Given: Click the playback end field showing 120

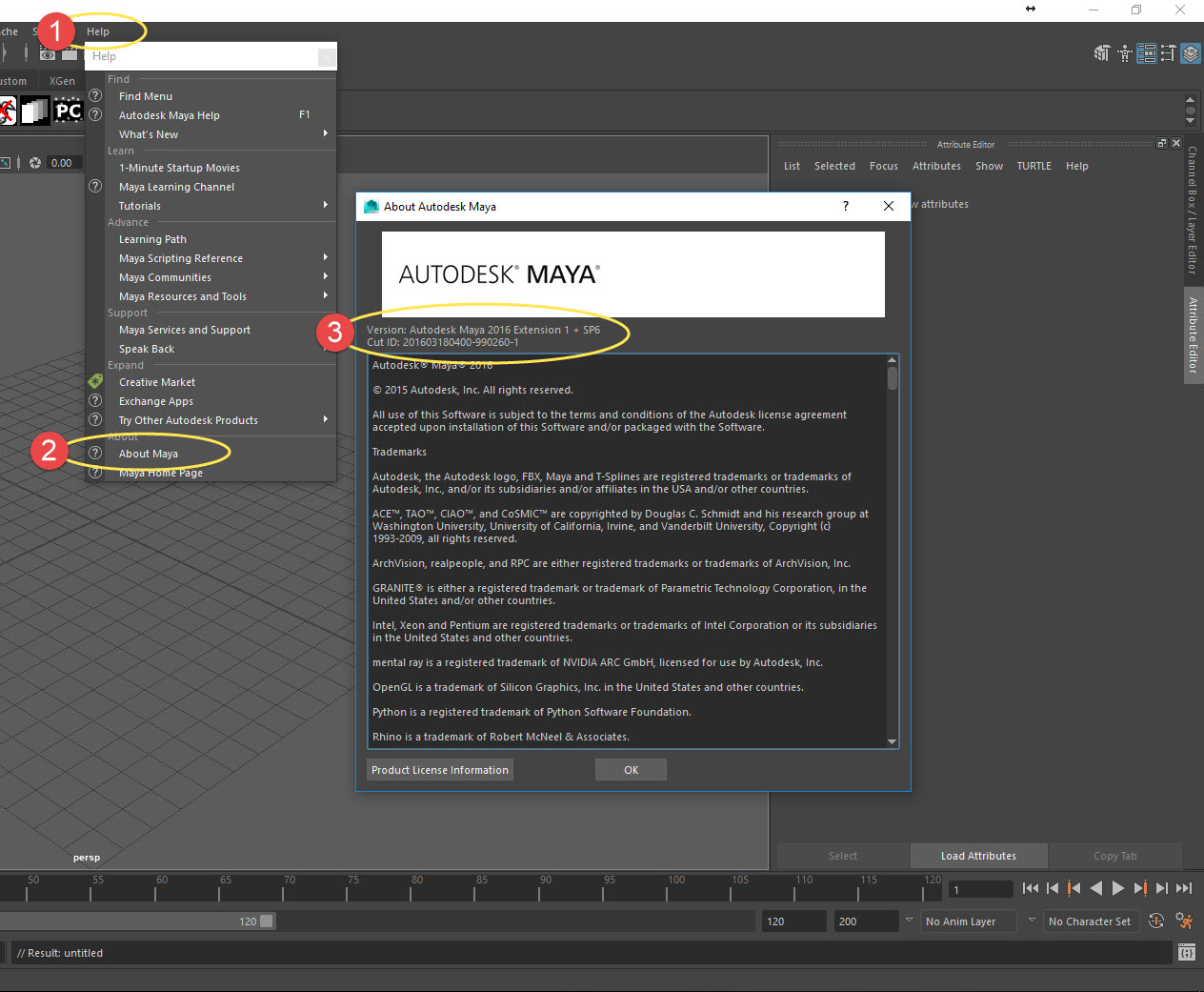Looking at the screenshot, I should pos(793,921).
